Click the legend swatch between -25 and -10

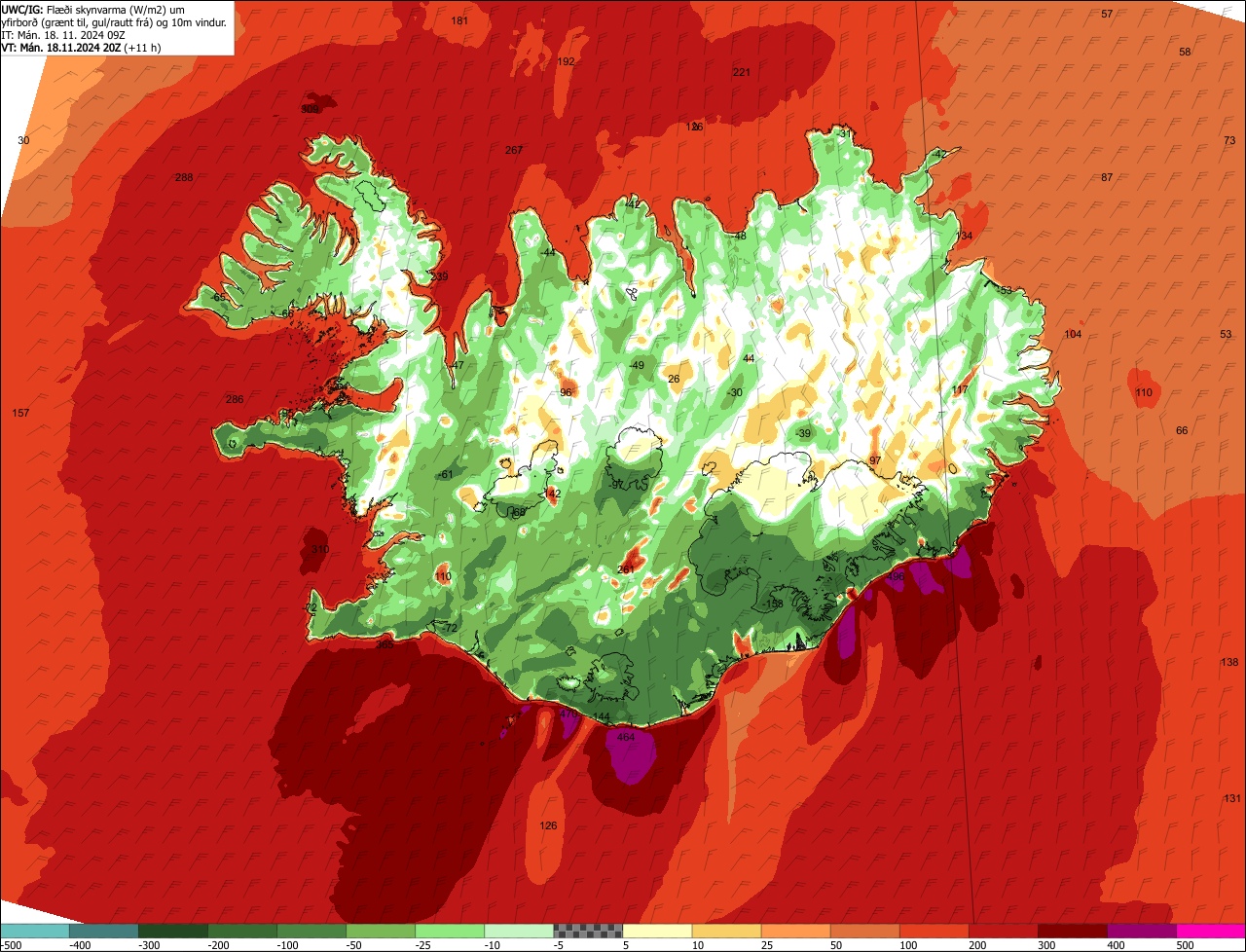point(449,931)
